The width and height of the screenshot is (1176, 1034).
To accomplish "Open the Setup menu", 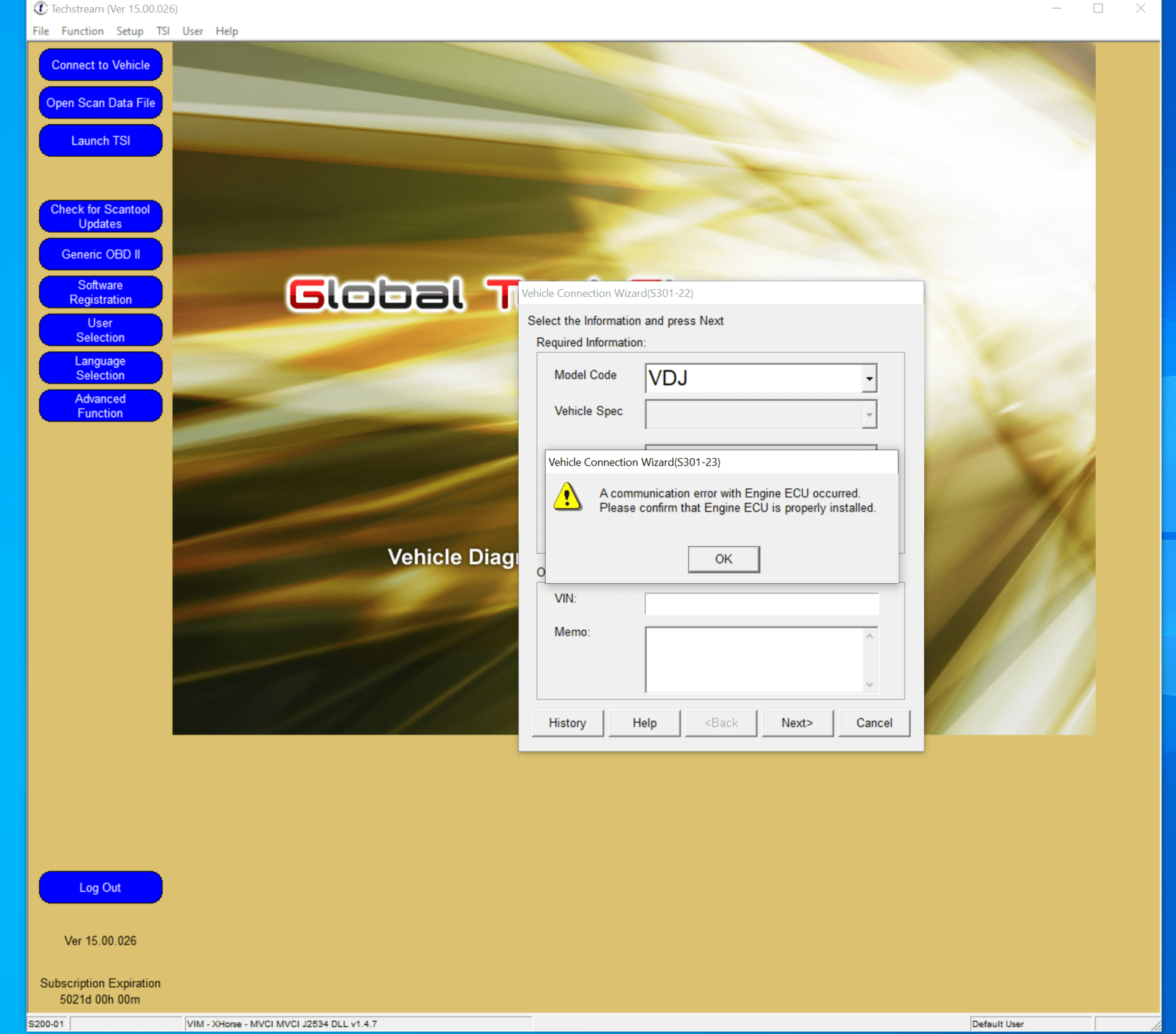I will [130, 31].
